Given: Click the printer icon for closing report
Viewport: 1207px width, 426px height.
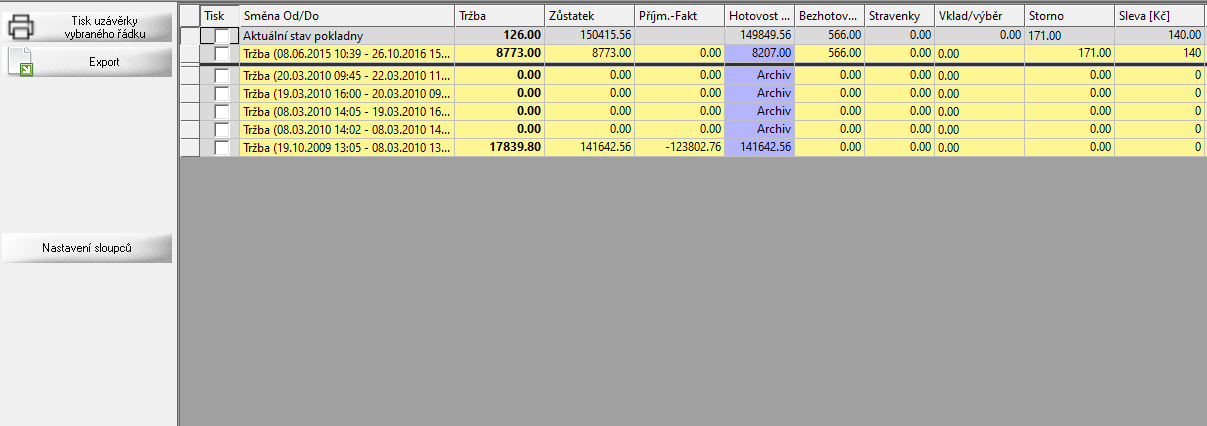Looking at the screenshot, I should tap(22, 26).
